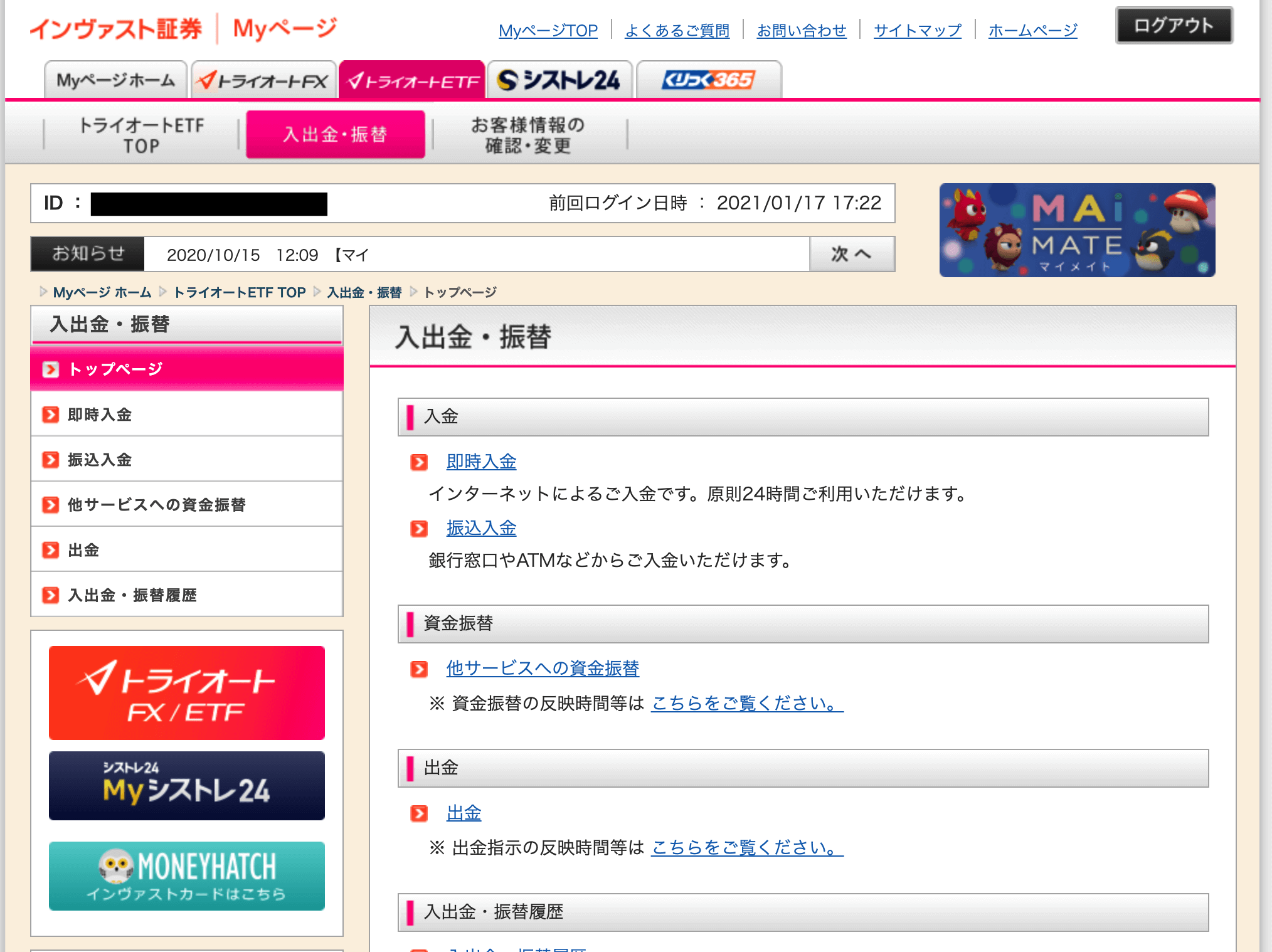This screenshot has width=1272, height=952.
Task: Click the 前回ログイン日時 2021/01/17 17:22 text
Action: tap(715, 203)
